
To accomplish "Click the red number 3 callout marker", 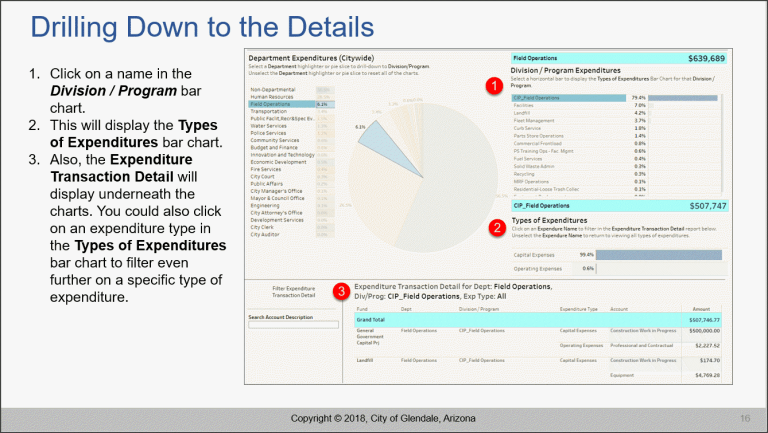I will pyautogui.click(x=342, y=292).
